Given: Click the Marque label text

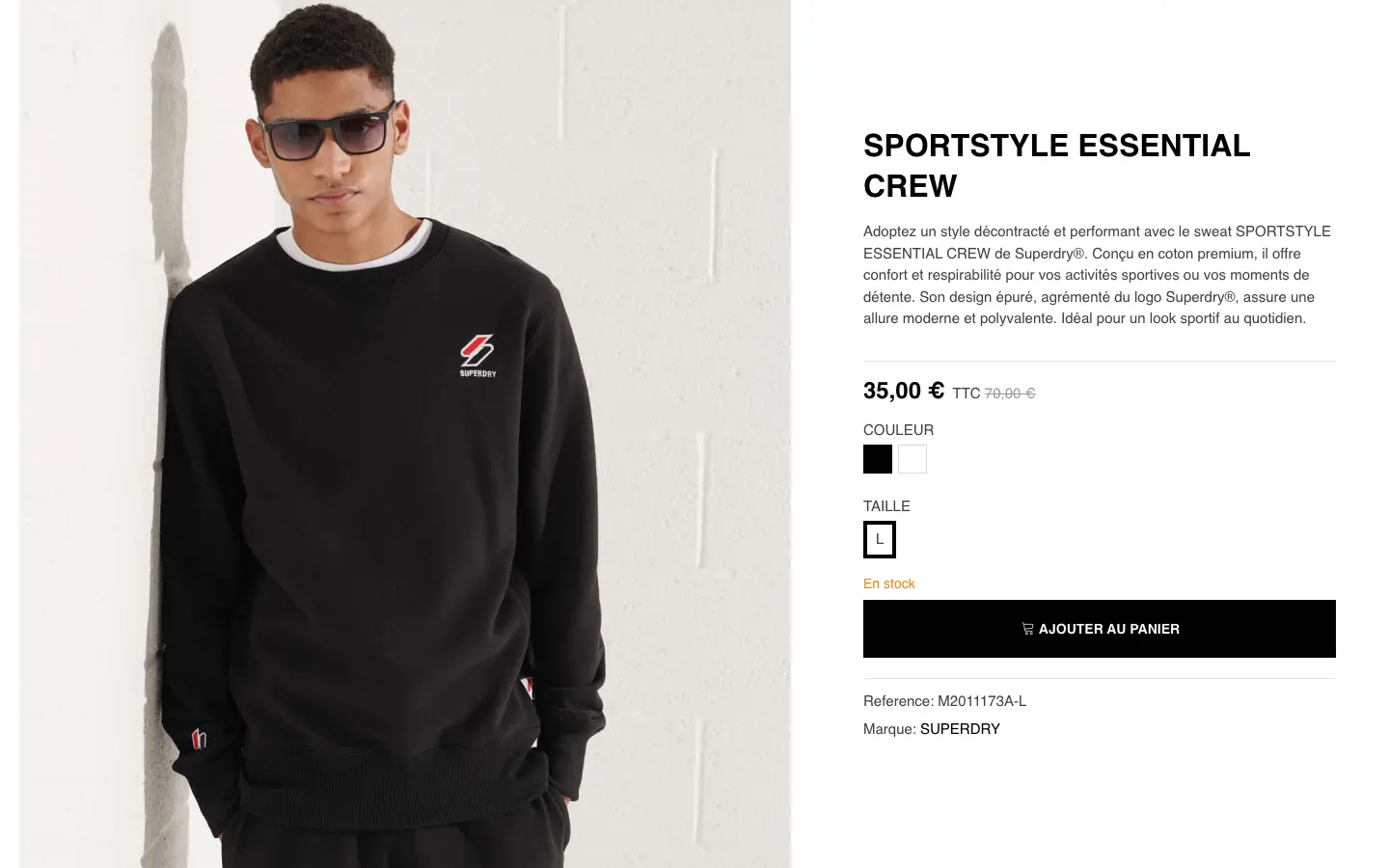Looking at the screenshot, I should click(x=888, y=729).
